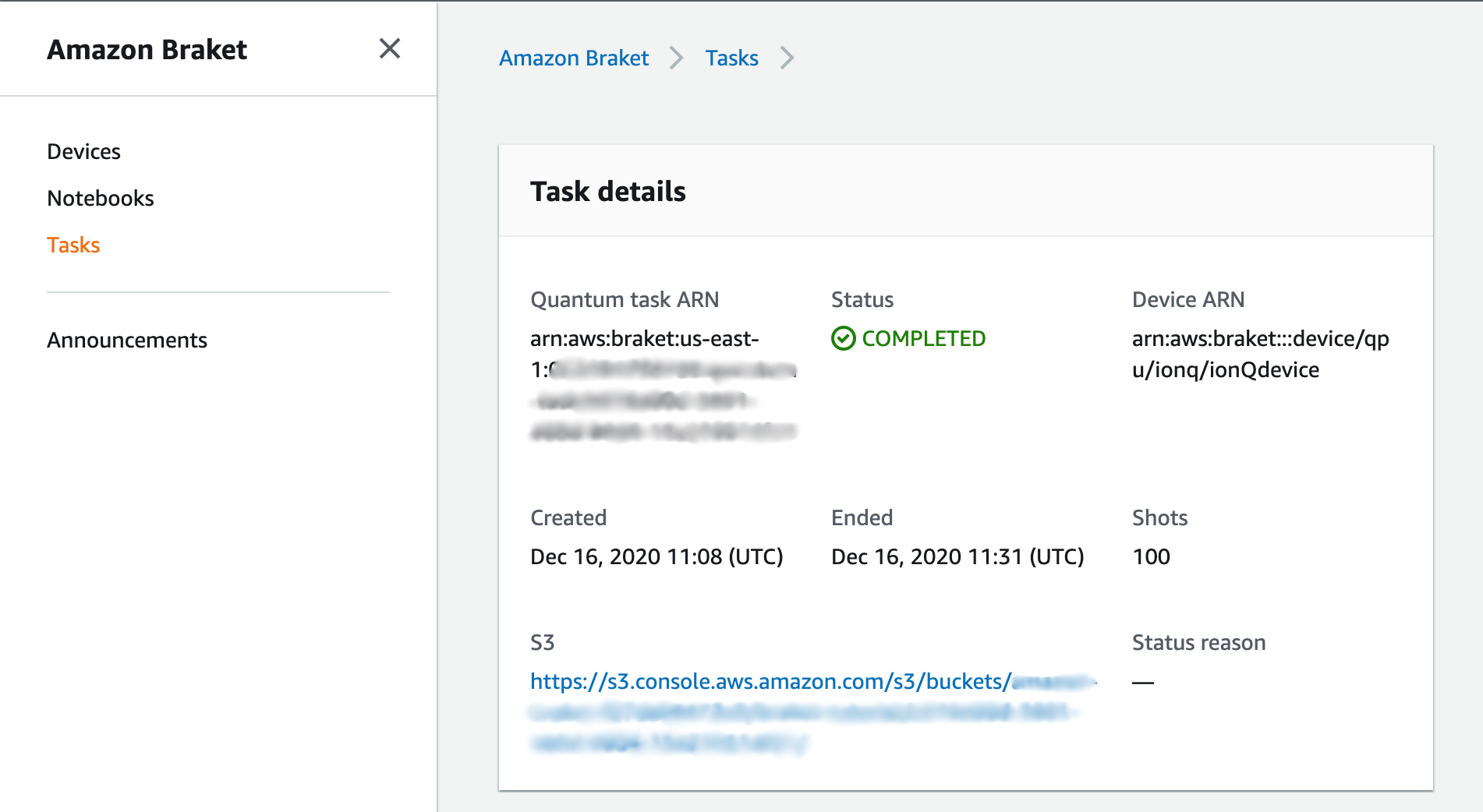This screenshot has height=812, width=1483.
Task: Click the Status reason dash value
Action: pyautogui.click(x=1143, y=683)
